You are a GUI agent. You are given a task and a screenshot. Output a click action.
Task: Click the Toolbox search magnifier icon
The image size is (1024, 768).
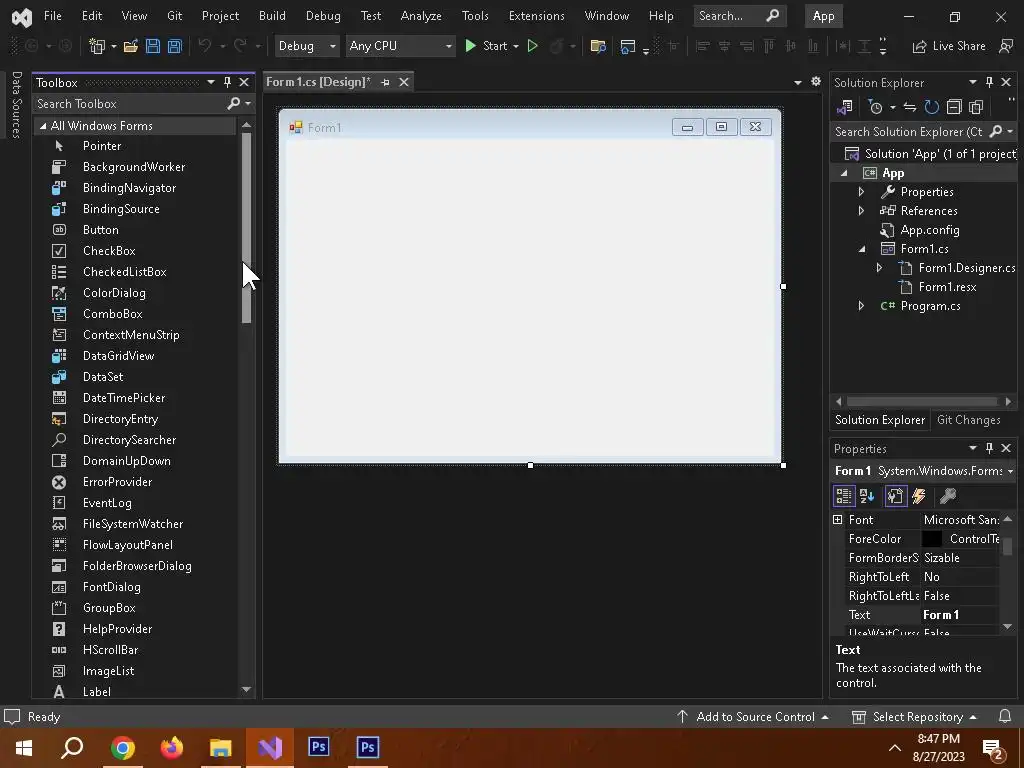(x=233, y=103)
